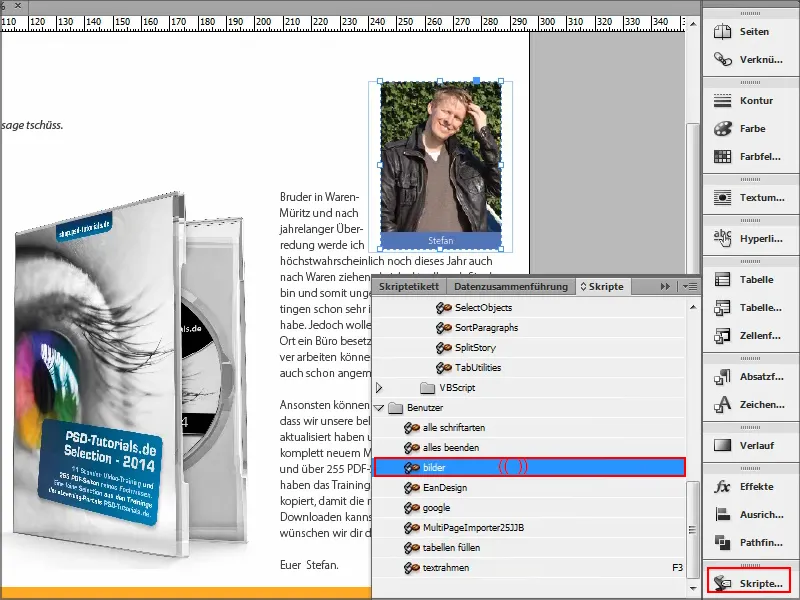
Task: Open the Pathfinder panel icon
Action: tap(722, 542)
